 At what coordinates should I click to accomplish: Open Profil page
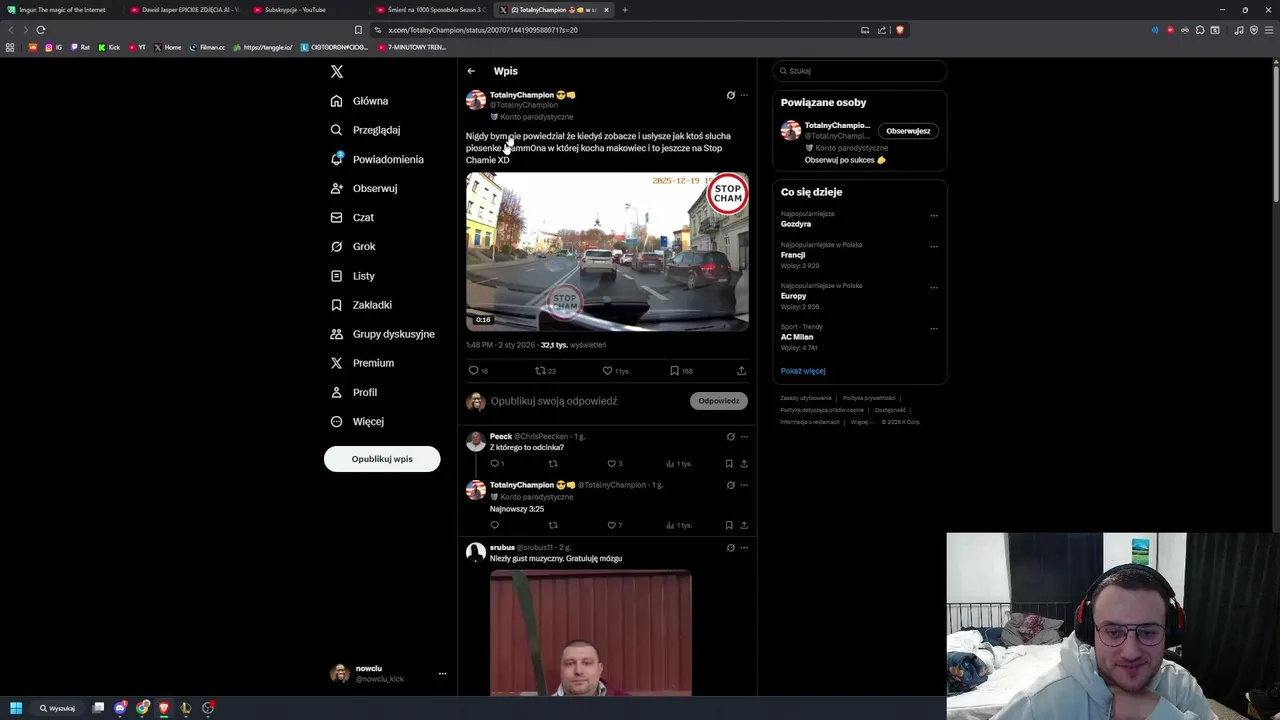354,392
